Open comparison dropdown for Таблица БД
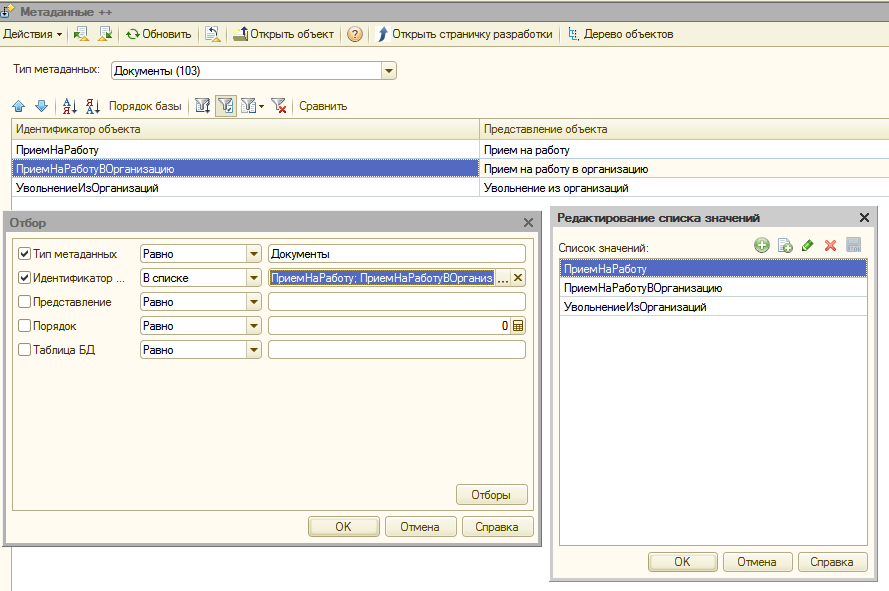The image size is (889, 591). (253, 350)
